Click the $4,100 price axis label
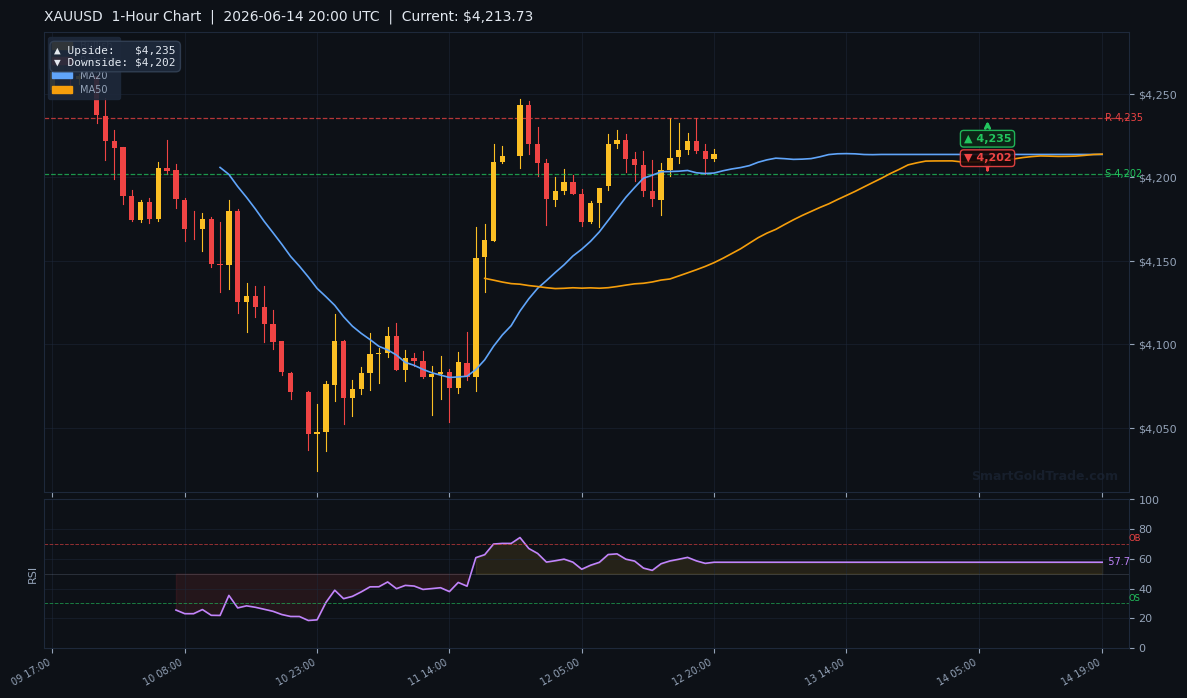 tap(1157, 345)
